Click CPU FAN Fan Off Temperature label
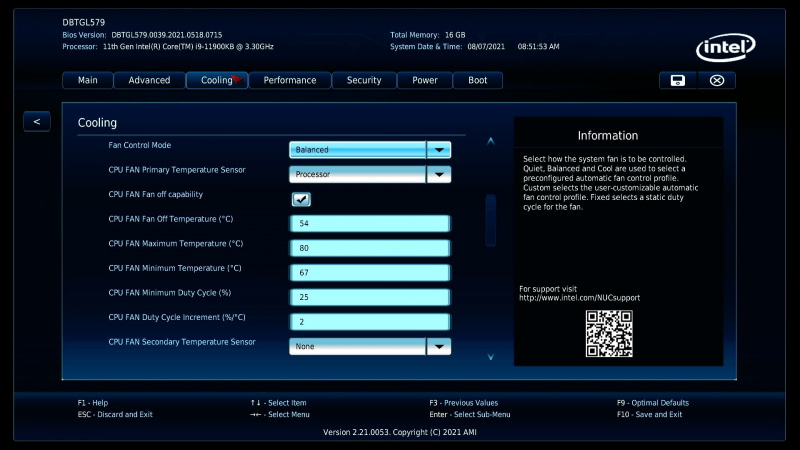Screen dimensions: 800x450 click(x=171, y=219)
